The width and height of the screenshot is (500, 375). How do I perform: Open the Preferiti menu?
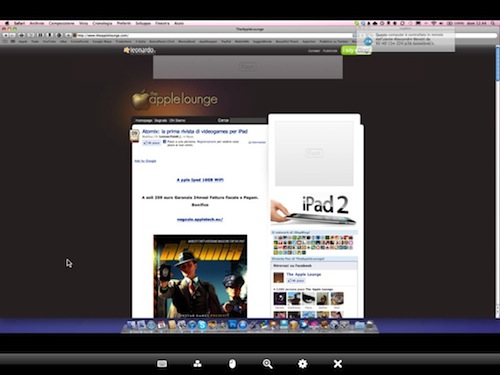click(124, 23)
